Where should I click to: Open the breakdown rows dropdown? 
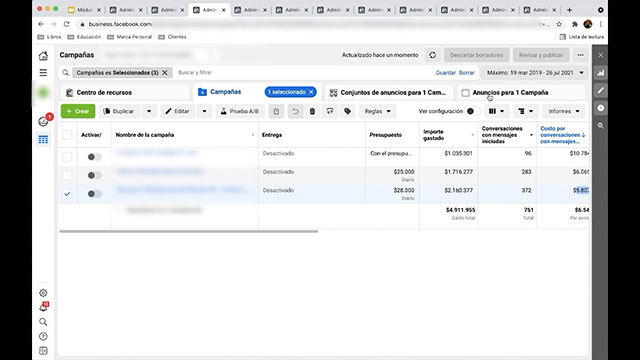tap(525, 111)
